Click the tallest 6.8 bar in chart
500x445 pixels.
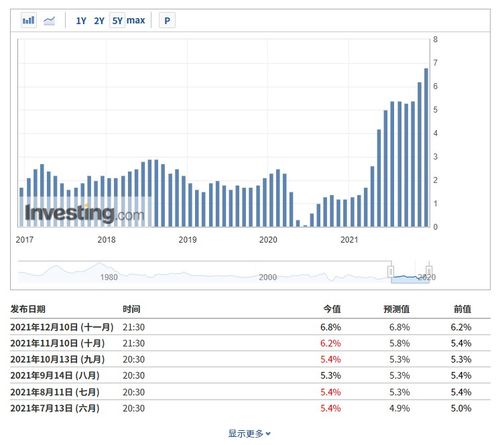tap(426, 148)
